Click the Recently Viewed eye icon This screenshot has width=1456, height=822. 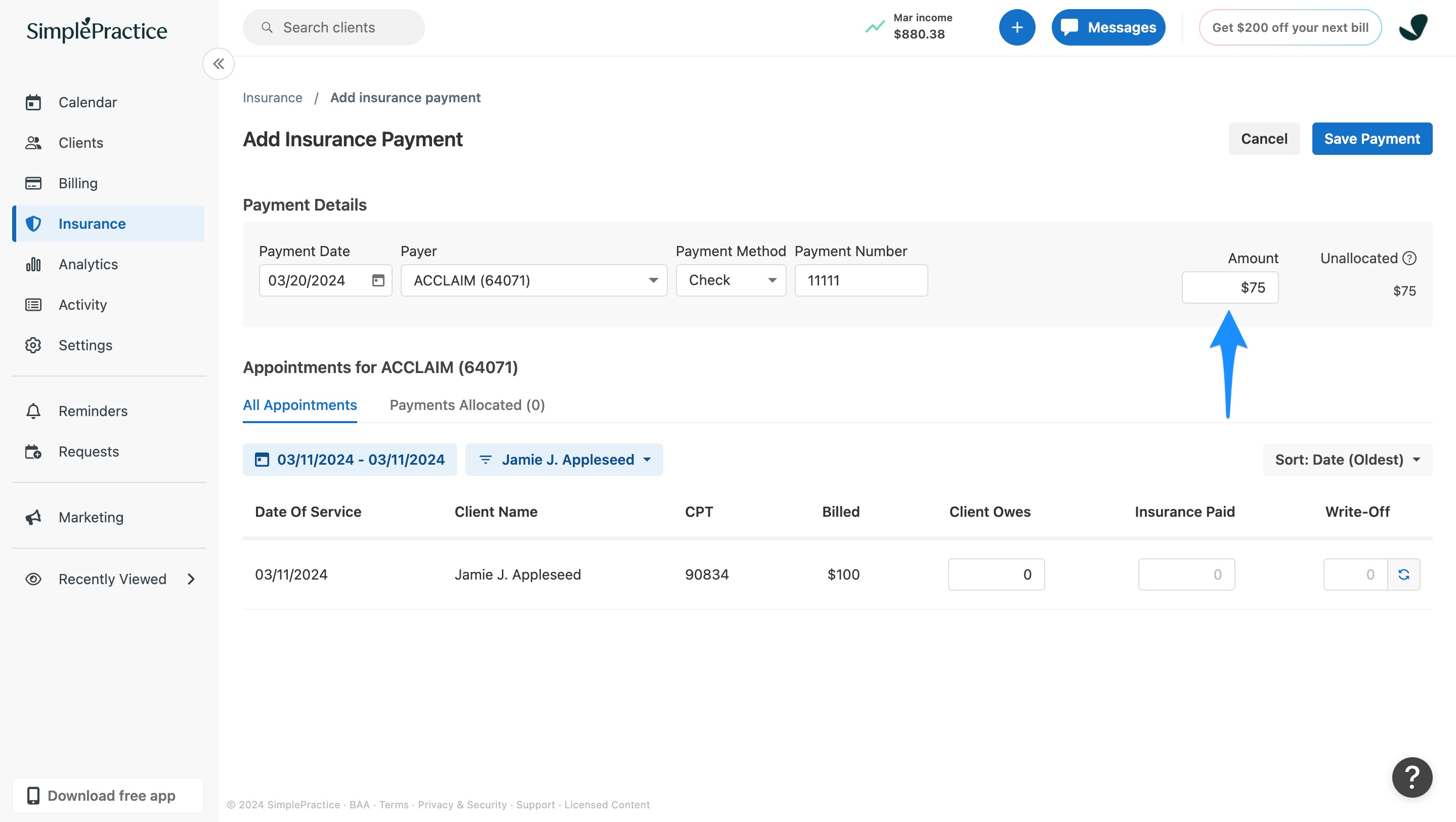click(33, 579)
